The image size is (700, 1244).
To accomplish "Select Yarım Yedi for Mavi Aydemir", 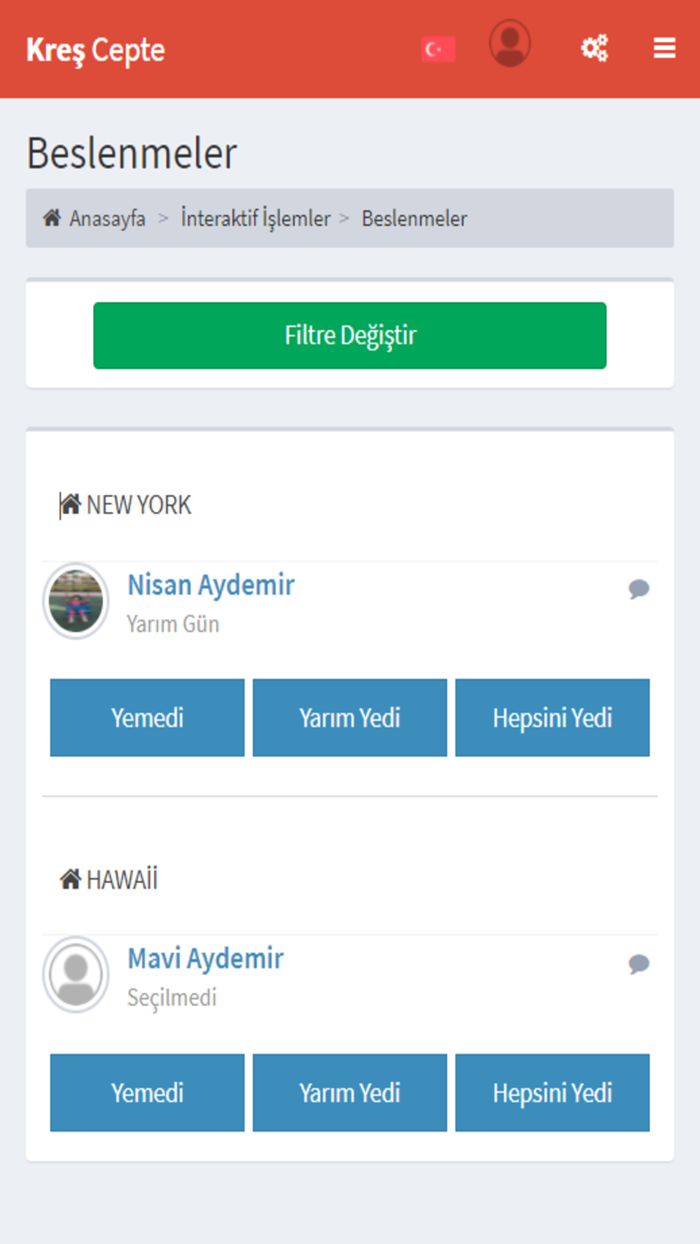I will [x=350, y=1093].
